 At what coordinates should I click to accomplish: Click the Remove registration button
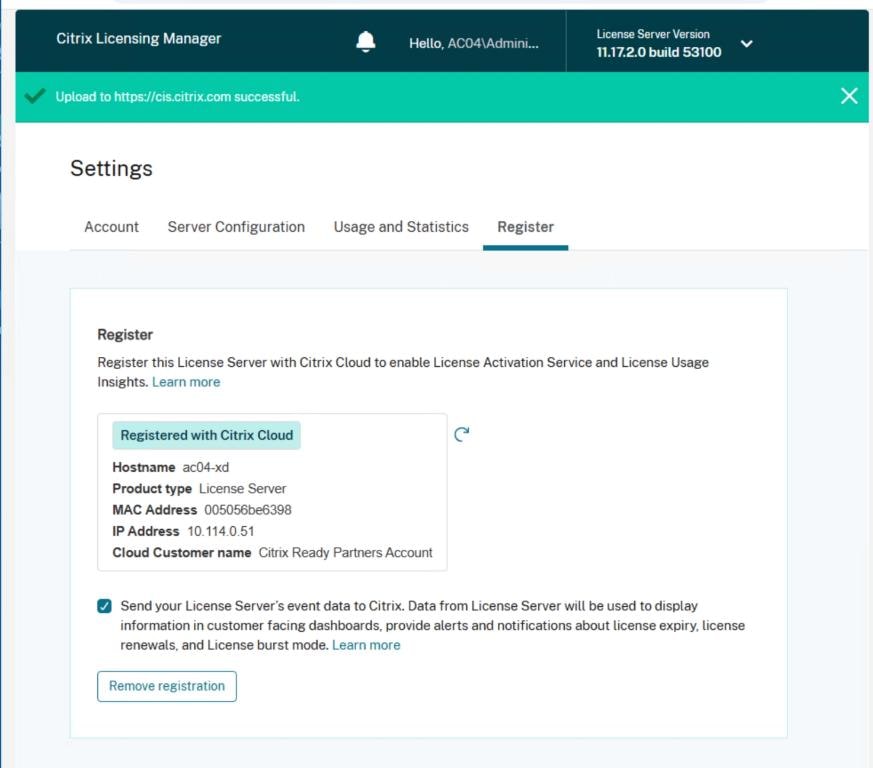tap(167, 686)
